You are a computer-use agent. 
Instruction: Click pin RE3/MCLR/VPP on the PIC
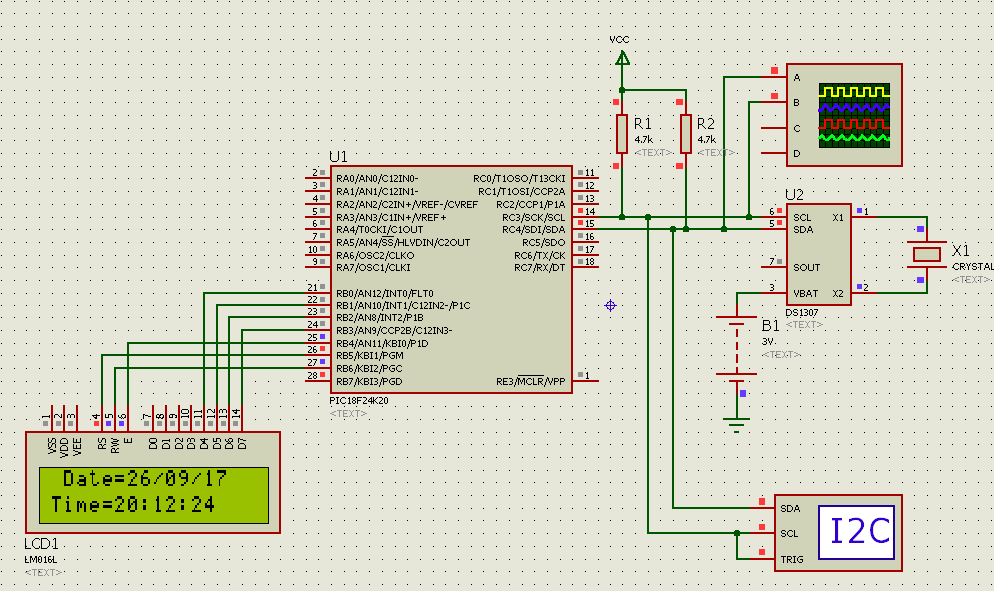pos(530,382)
